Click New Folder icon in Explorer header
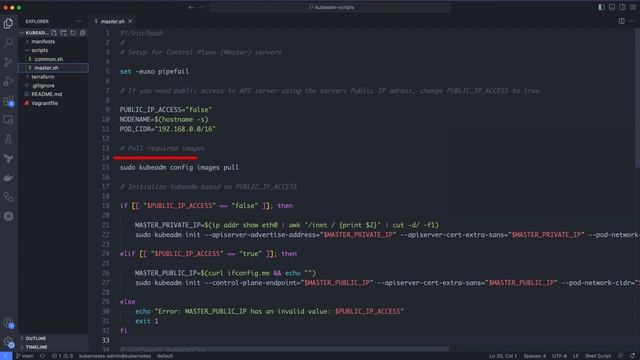The height and width of the screenshot is (360, 640). click(x=64, y=33)
